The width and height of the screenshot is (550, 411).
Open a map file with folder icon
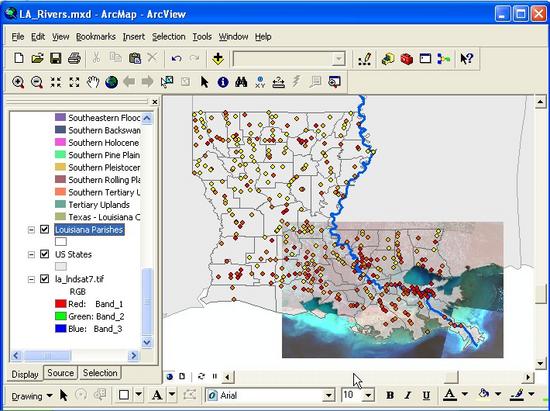[37, 58]
